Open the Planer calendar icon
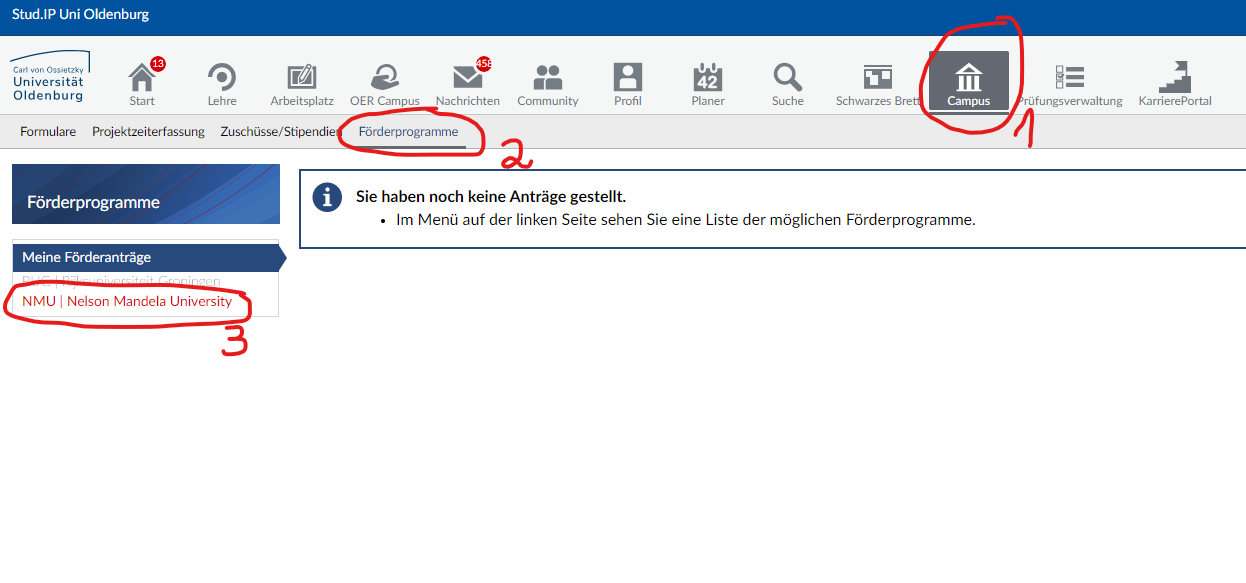Viewport: 1246px width, 583px height. click(707, 79)
